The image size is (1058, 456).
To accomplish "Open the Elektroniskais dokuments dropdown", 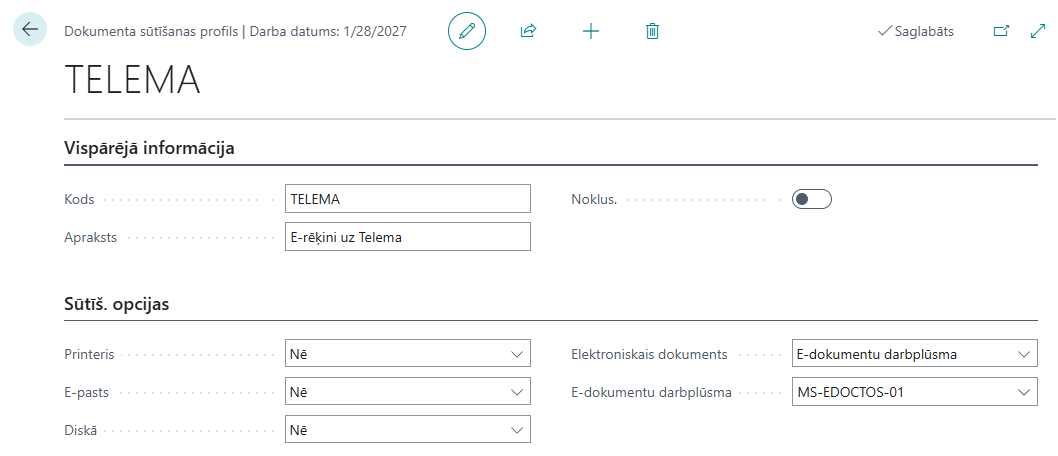I will point(913,354).
